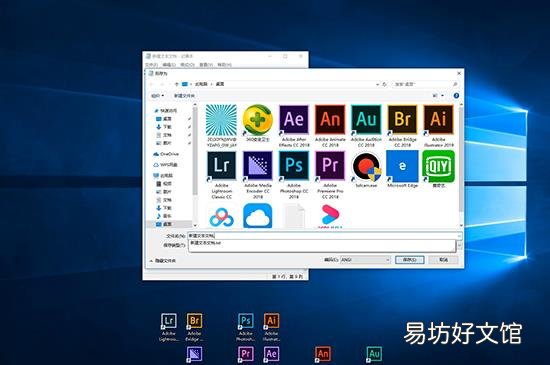550x365 pixels.
Task: Select the 360 security guard shortcut in the file list
Action: coord(257,123)
